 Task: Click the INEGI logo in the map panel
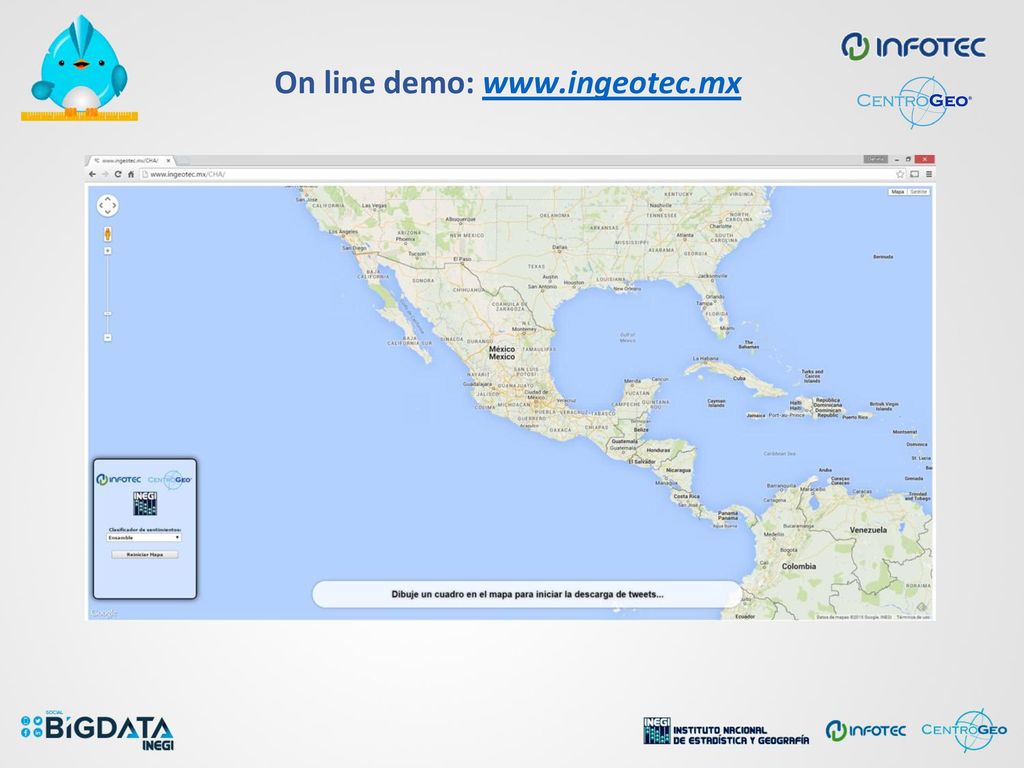pyautogui.click(x=145, y=504)
